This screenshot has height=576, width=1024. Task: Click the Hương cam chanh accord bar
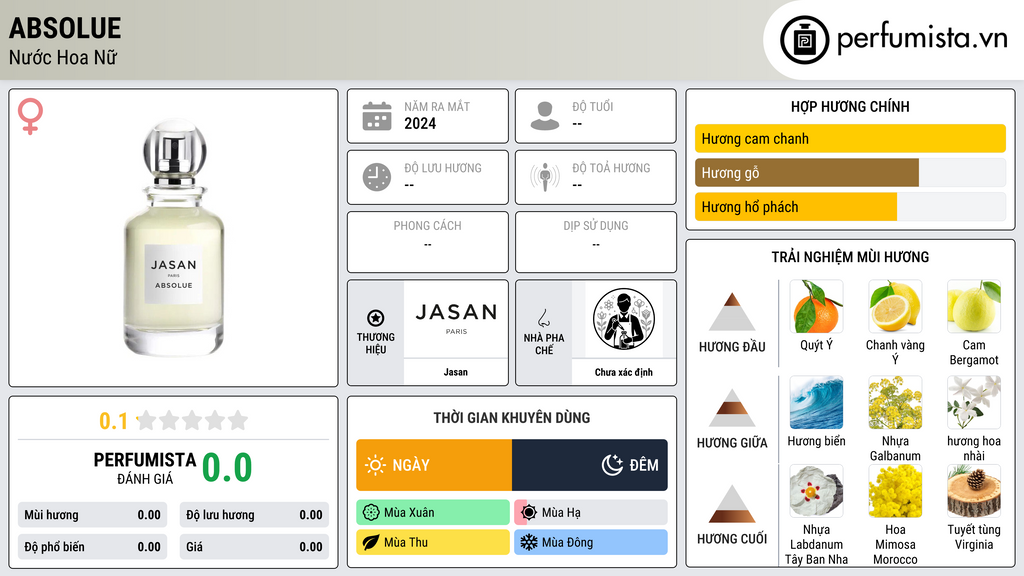pyautogui.click(x=850, y=138)
